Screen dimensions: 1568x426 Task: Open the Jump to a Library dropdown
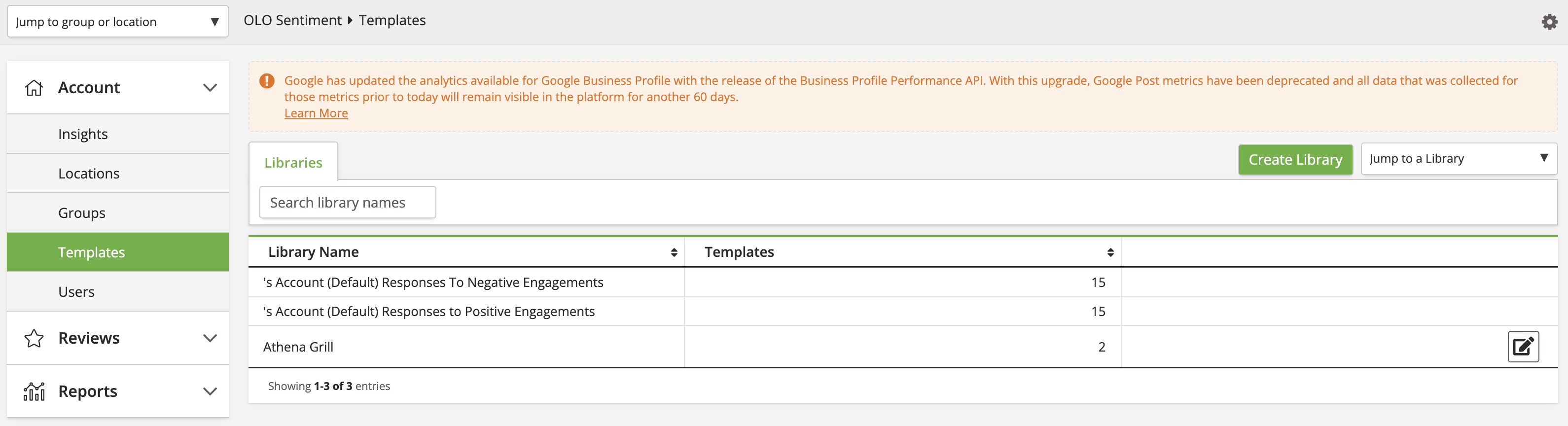pos(1459,159)
